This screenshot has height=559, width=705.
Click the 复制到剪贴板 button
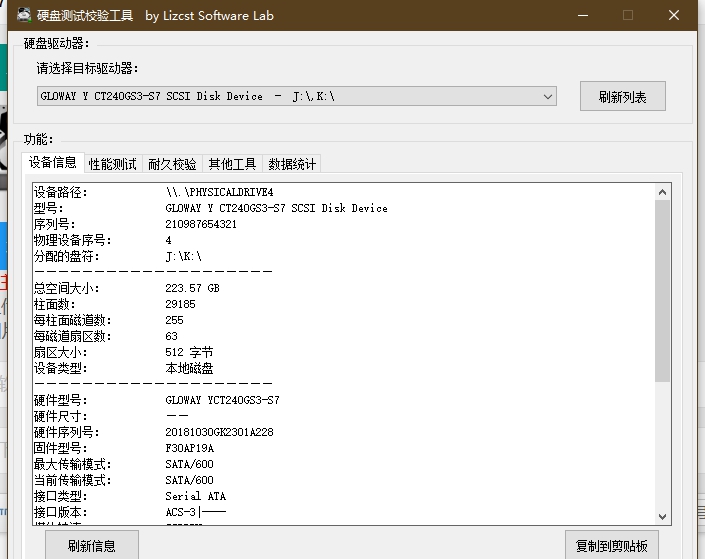point(611,546)
